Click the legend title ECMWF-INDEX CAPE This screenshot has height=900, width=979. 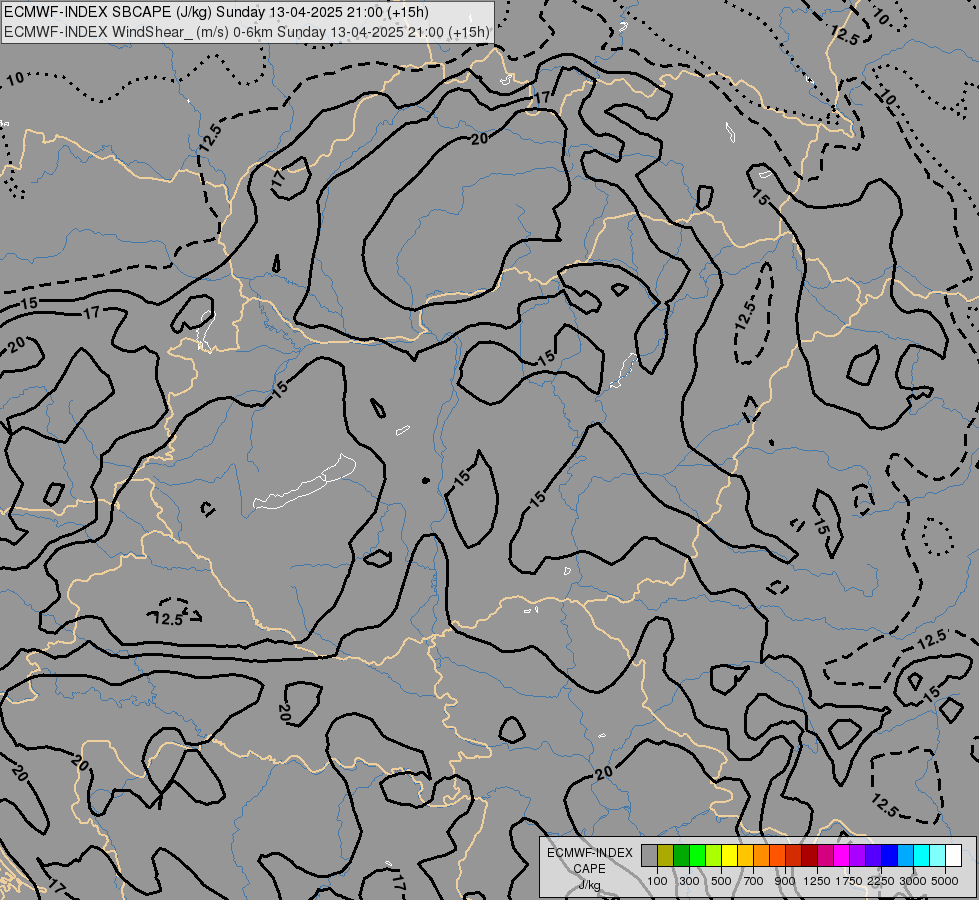pos(589,861)
